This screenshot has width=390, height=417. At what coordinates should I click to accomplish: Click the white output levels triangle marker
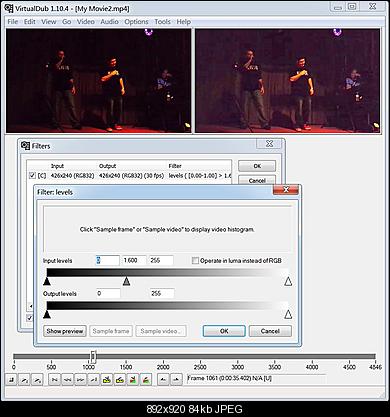[288, 314]
